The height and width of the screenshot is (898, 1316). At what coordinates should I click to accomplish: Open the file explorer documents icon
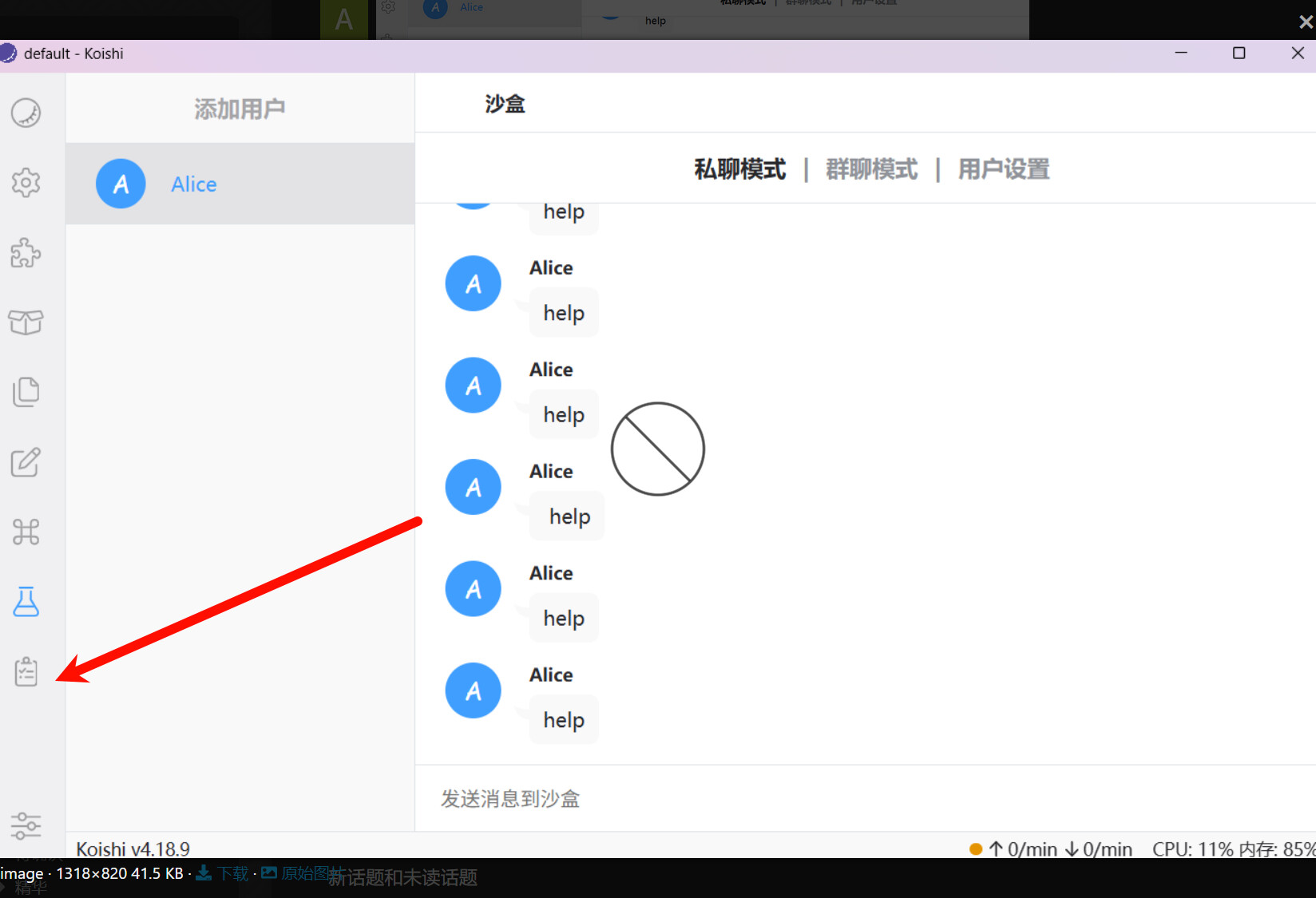(26, 392)
